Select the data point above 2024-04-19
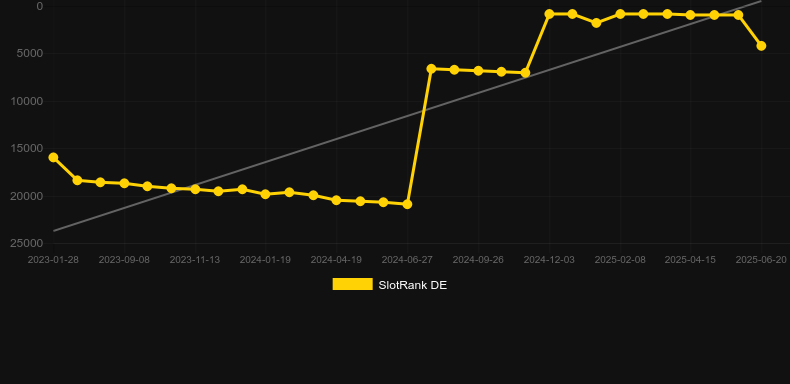 pyautogui.click(x=337, y=200)
